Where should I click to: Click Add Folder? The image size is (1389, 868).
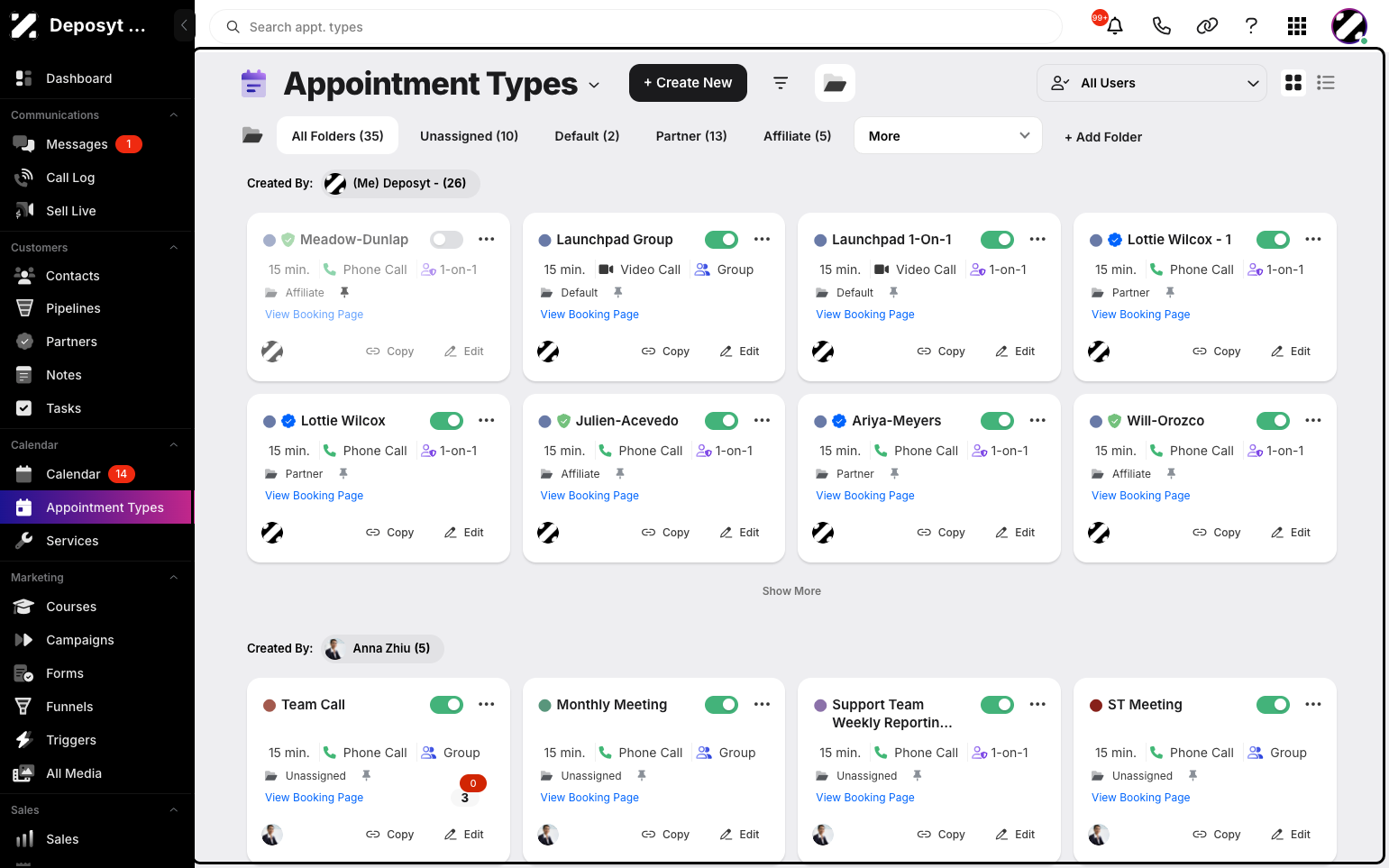(1103, 137)
